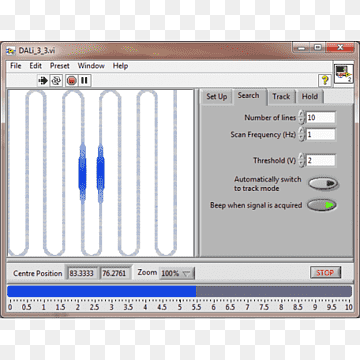Click the STOP button
This screenshot has width=360, height=360.
click(325, 273)
